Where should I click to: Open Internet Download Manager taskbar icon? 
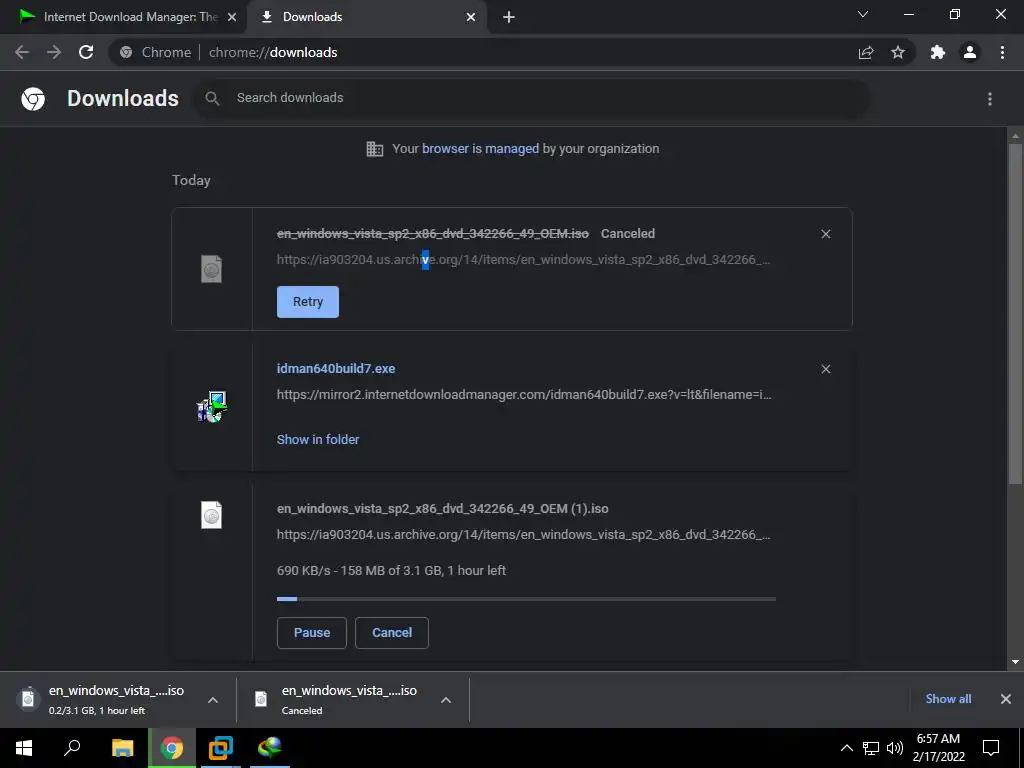coord(270,748)
